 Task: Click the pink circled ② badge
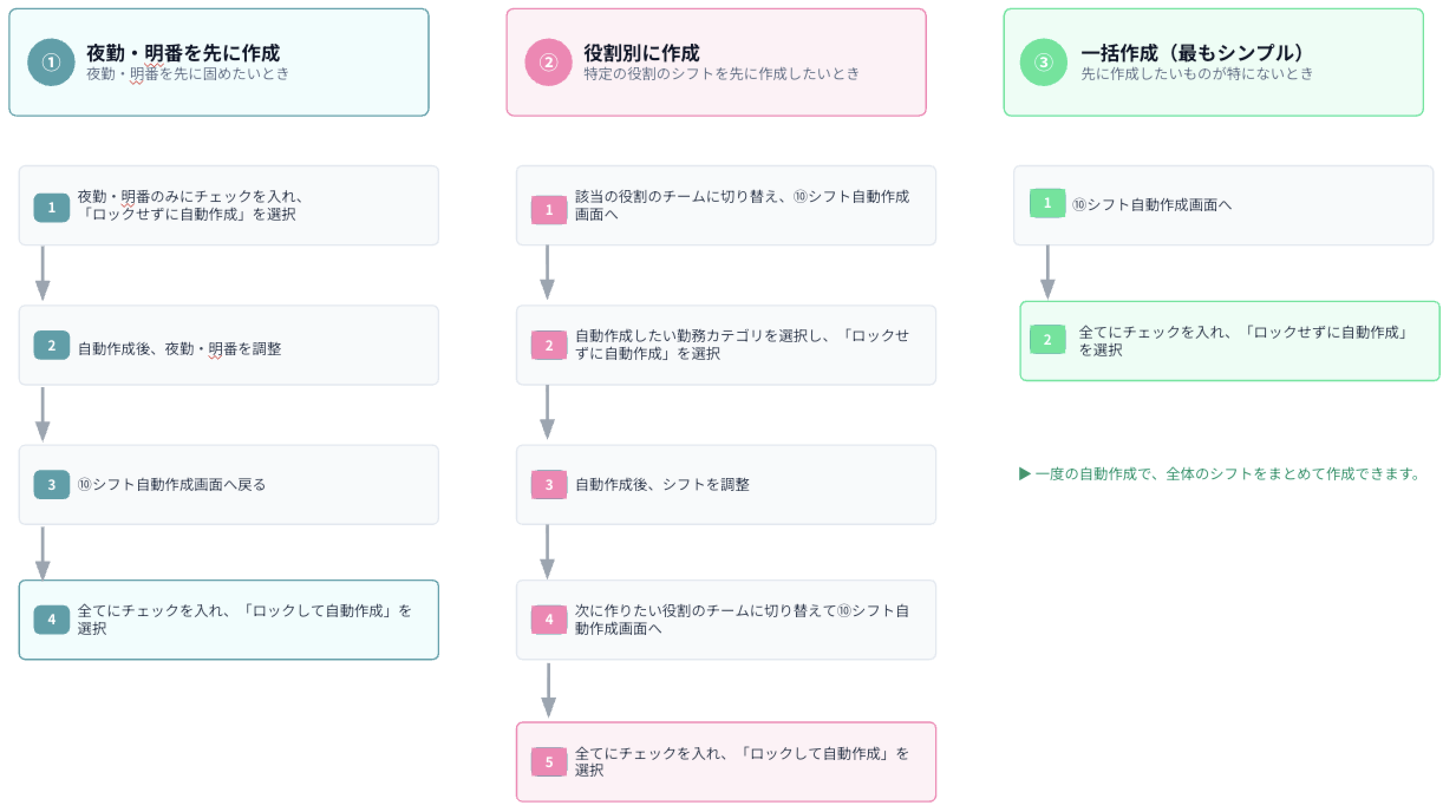(549, 62)
